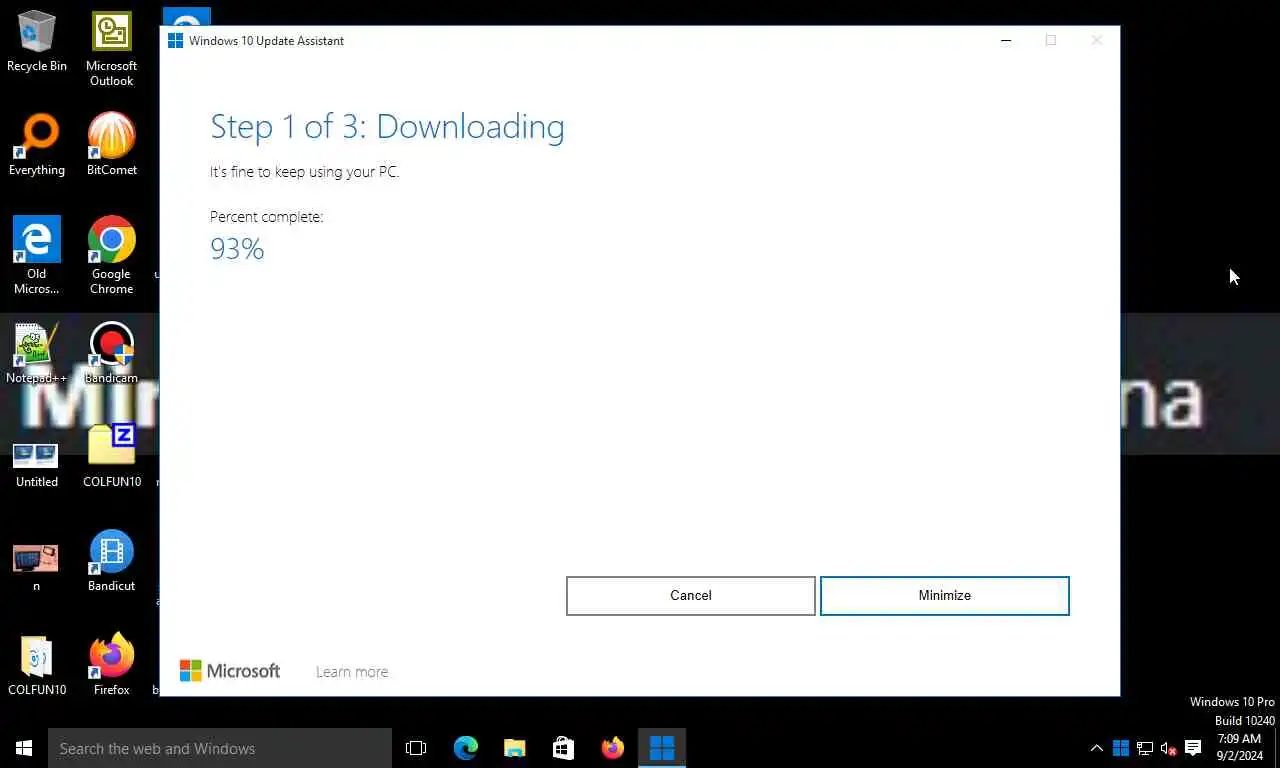
Task: Select Update Assistant taskbar button
Action: coord(662,748)
